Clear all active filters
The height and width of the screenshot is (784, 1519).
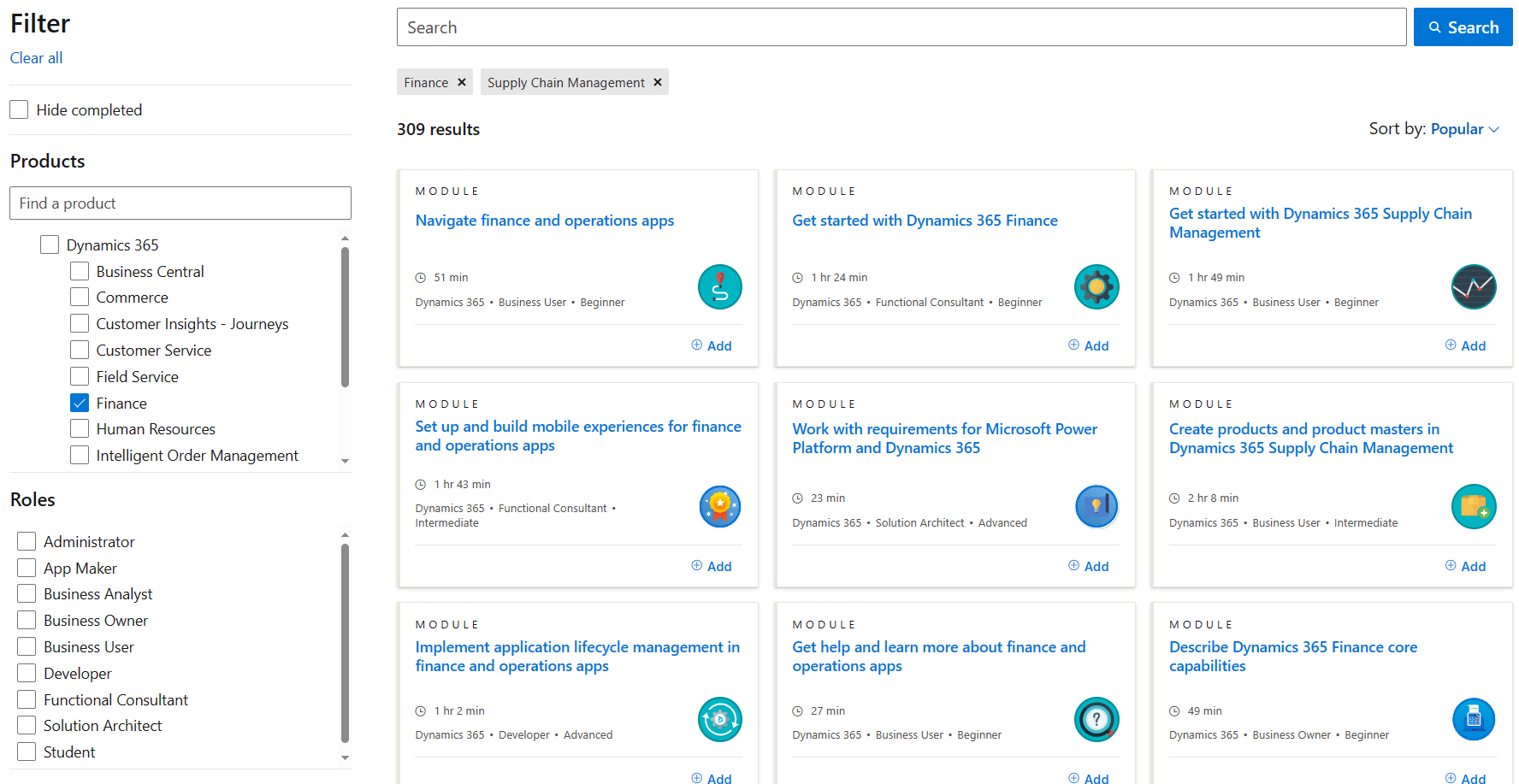[x=36, y=57]
